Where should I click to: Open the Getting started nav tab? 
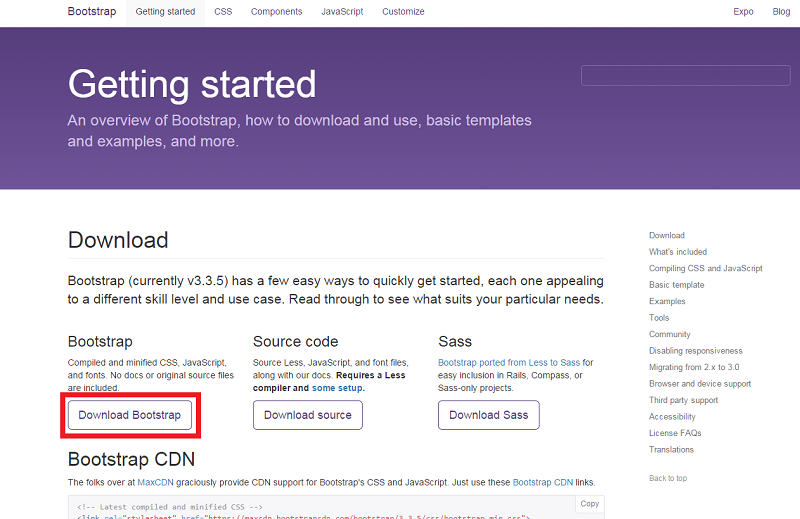165,12
